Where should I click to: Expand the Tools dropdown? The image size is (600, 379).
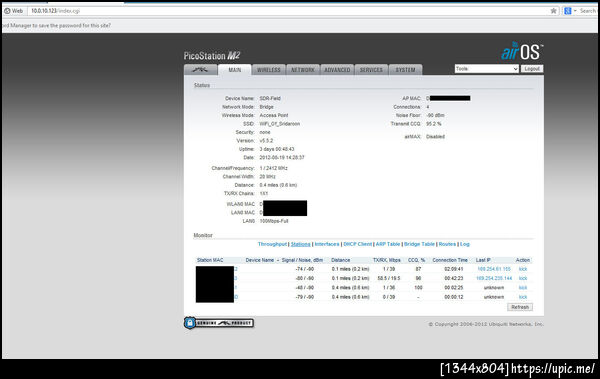[x=487, y=69]
